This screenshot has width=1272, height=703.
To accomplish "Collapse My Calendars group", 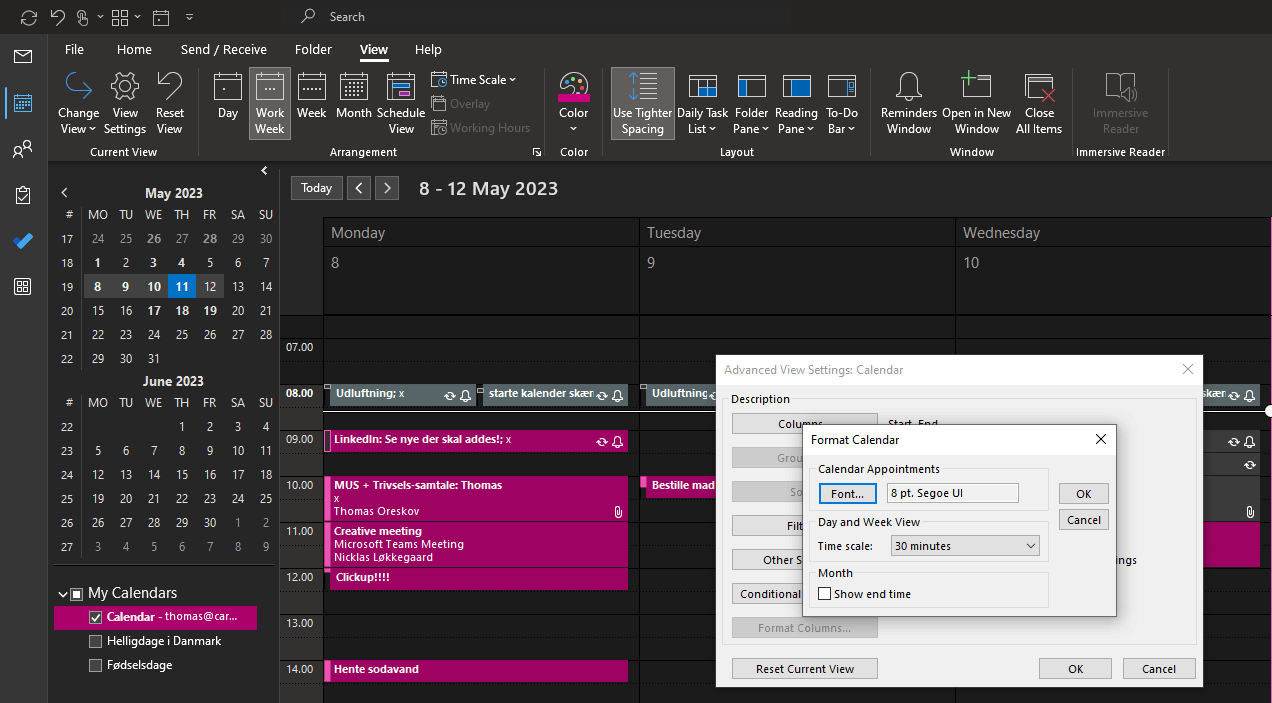I will point(63,593).
